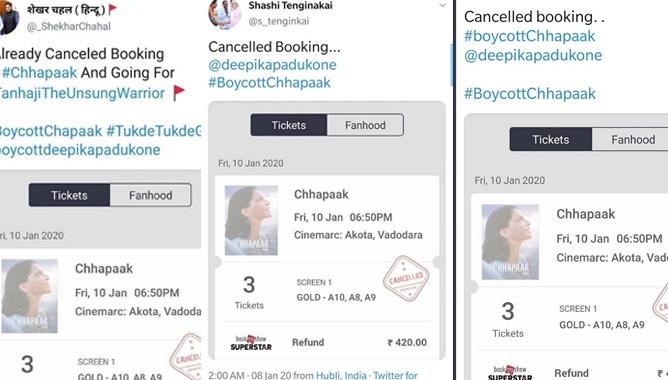
Task: Click the BookMyShow Superstar logo in right ticket
Action: [x=510, y=373]
